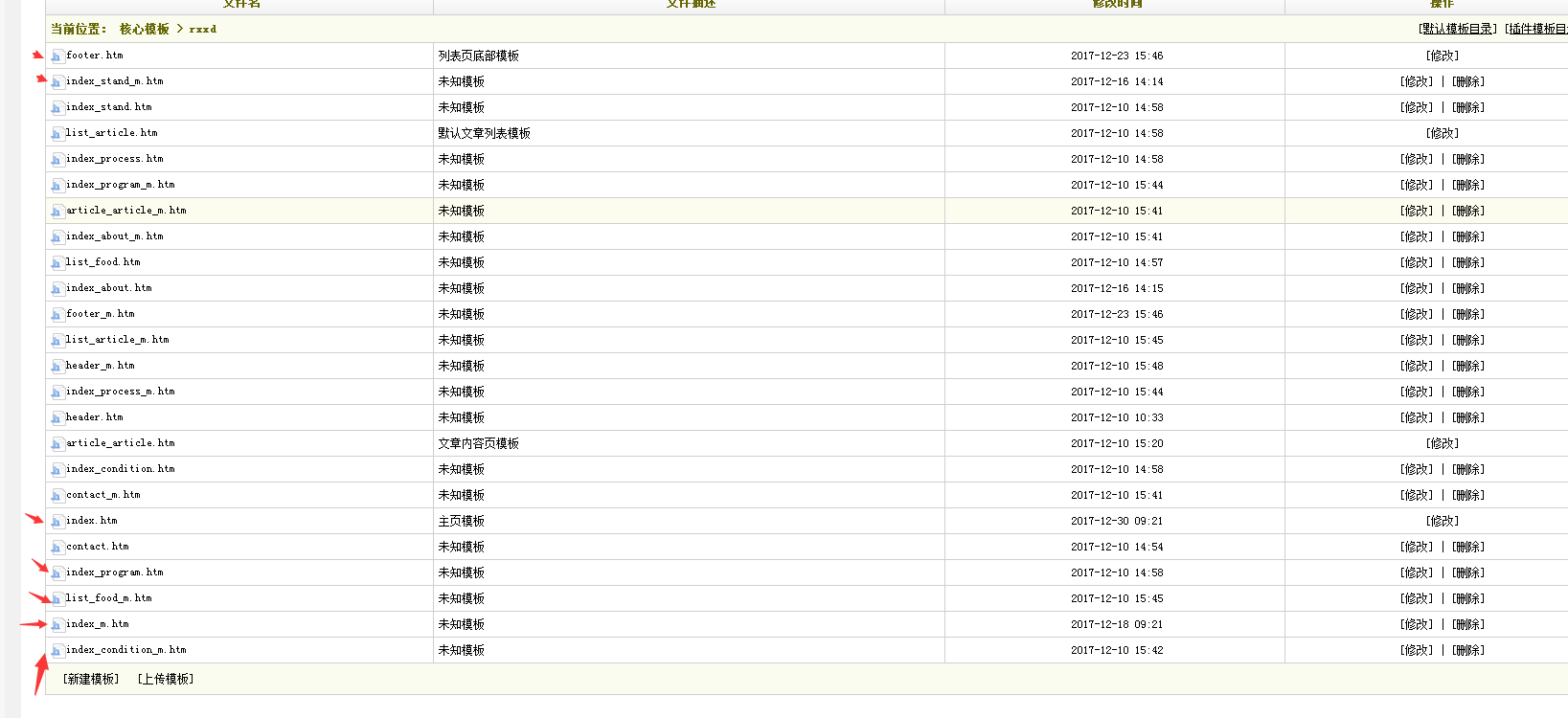Click 修改 for index_about.htm
The height and width of the screenshot is (718, 1568).
point(1417,289)
